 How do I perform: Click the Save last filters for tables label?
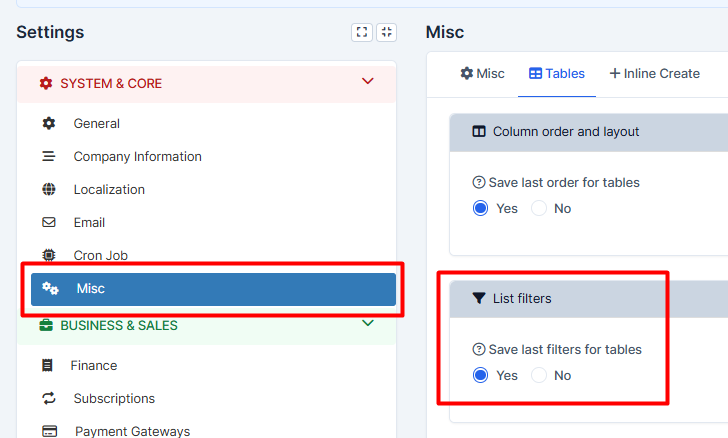tap(565, 349)
